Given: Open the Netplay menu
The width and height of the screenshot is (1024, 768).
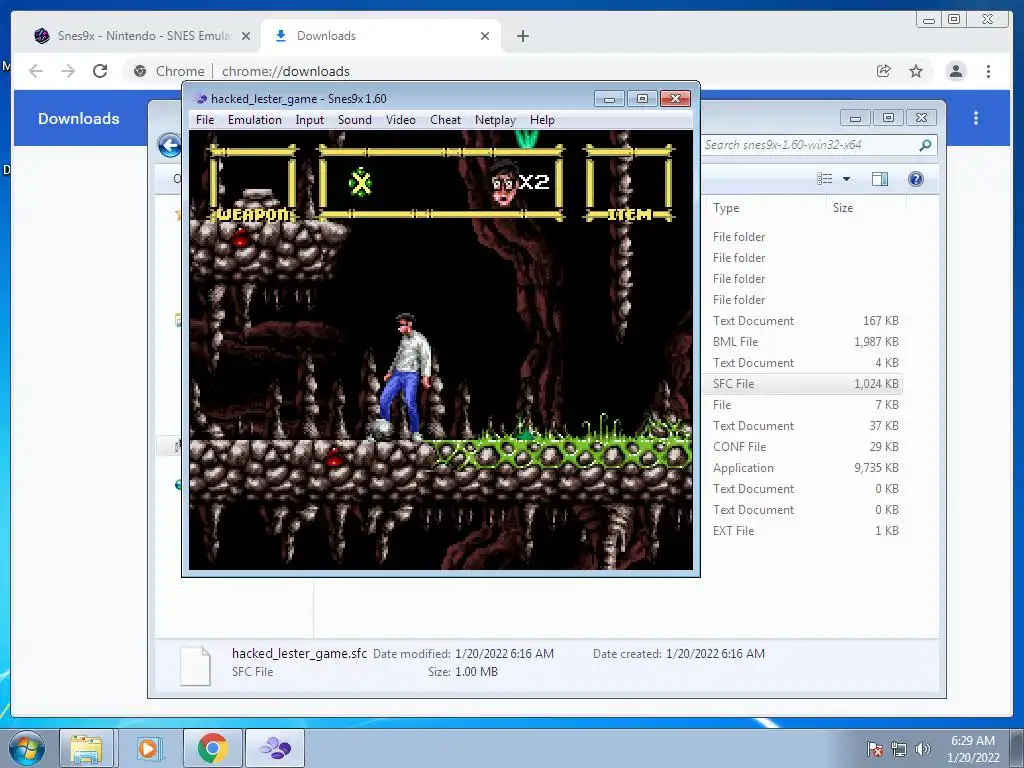Looking at the screenshot, I should point(495,120).
